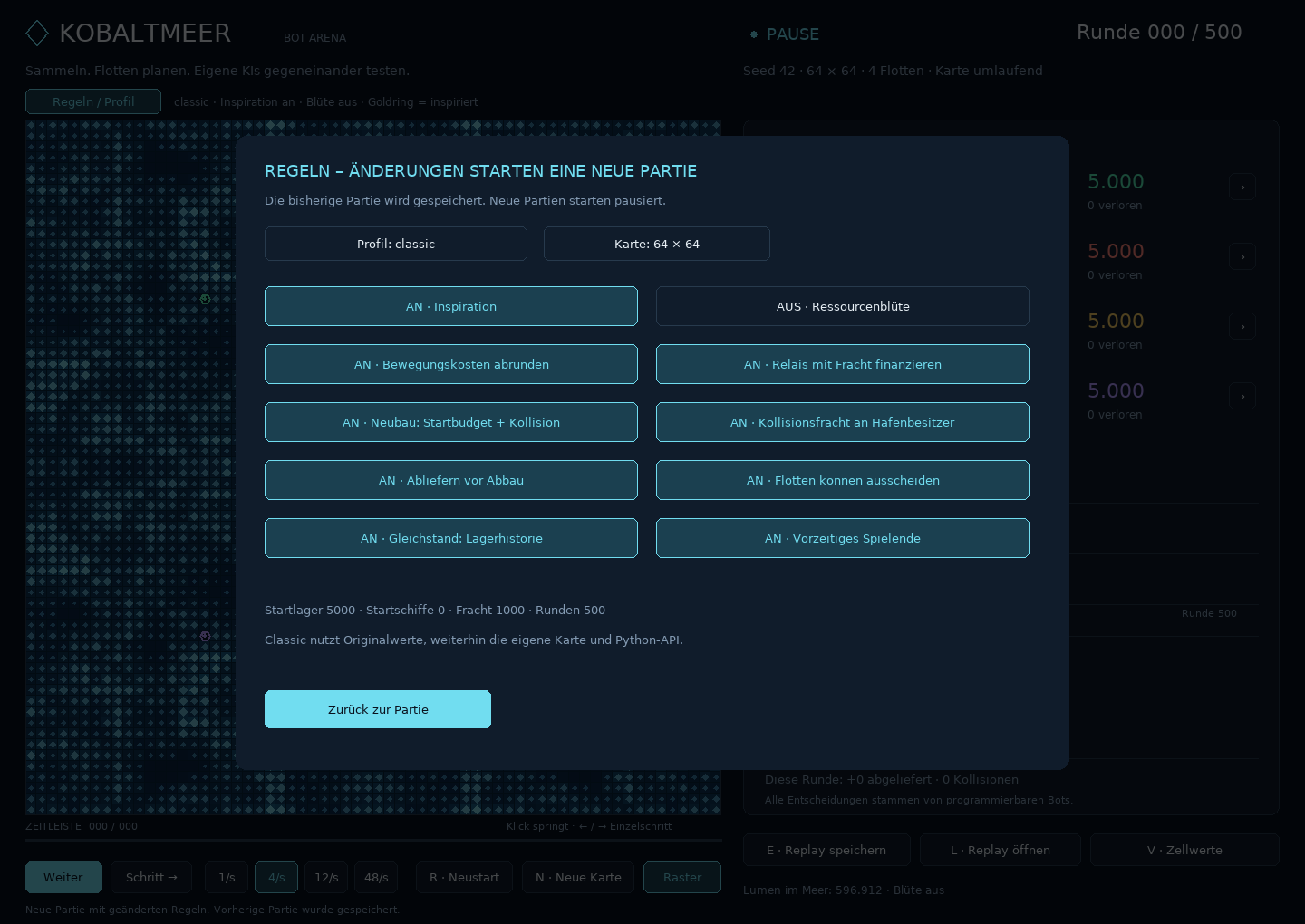This screenshot has width=1305, height=924.
Task: Open the Regeln / Profil panel
Action: (93, 101)
